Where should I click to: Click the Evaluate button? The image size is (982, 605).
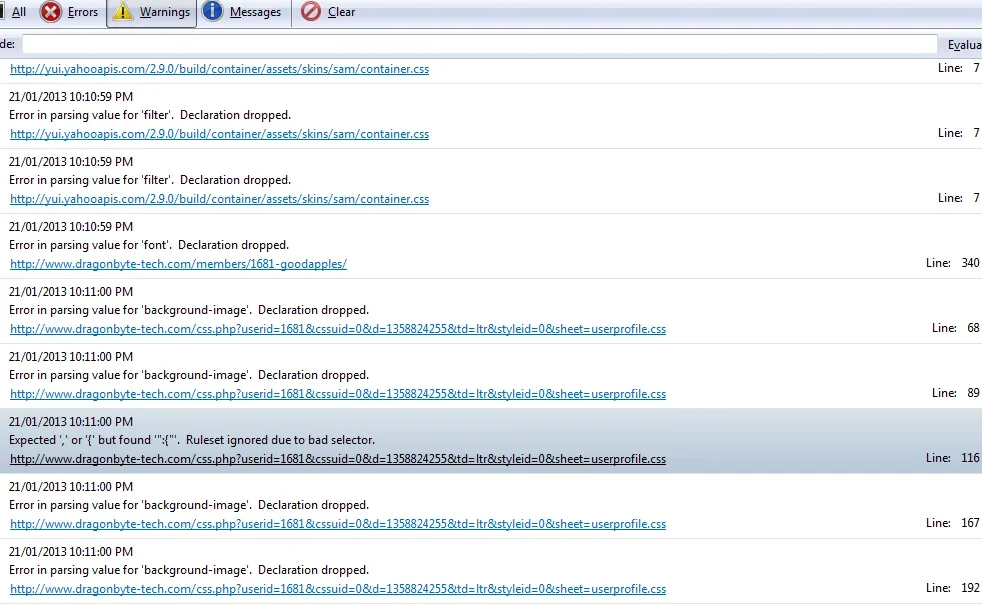pos(963,44)
